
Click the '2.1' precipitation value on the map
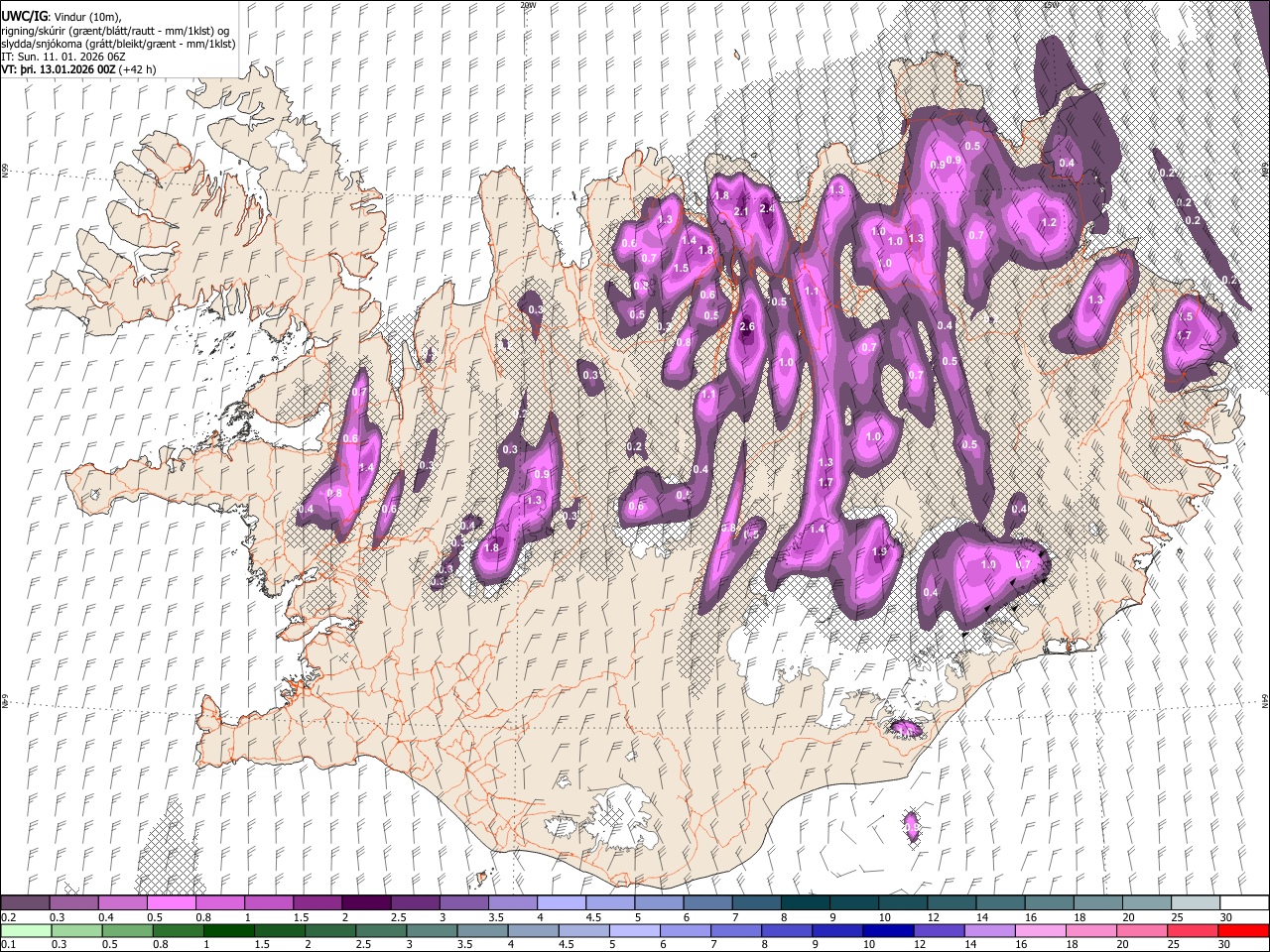click(740, 212)
